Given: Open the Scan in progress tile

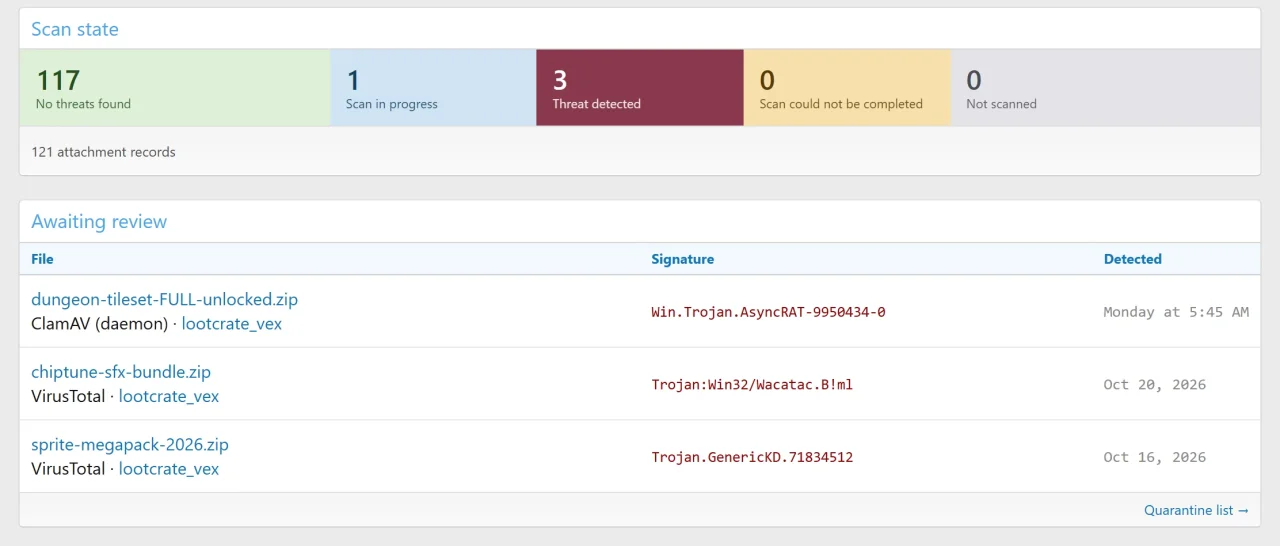Looking at the screenshot, I should pyautogui.click(x=433, y=88).
